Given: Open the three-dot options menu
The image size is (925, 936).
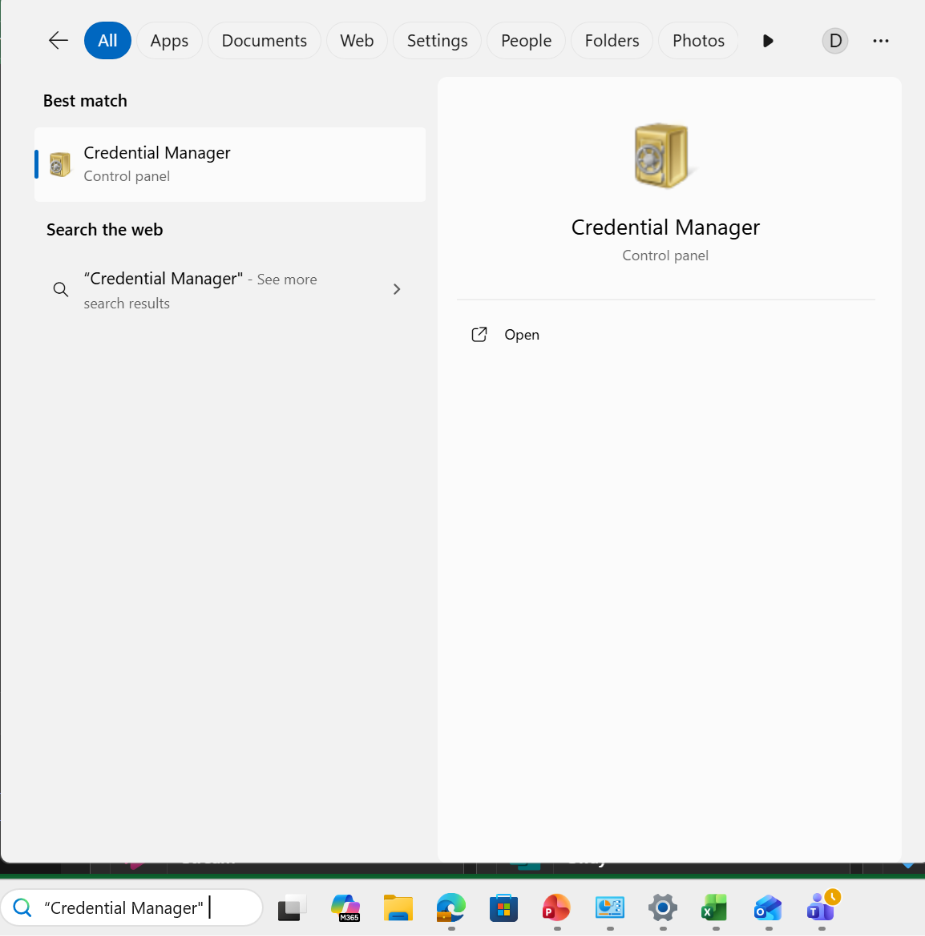Looking at the screenshot, I should pos(881,41).
